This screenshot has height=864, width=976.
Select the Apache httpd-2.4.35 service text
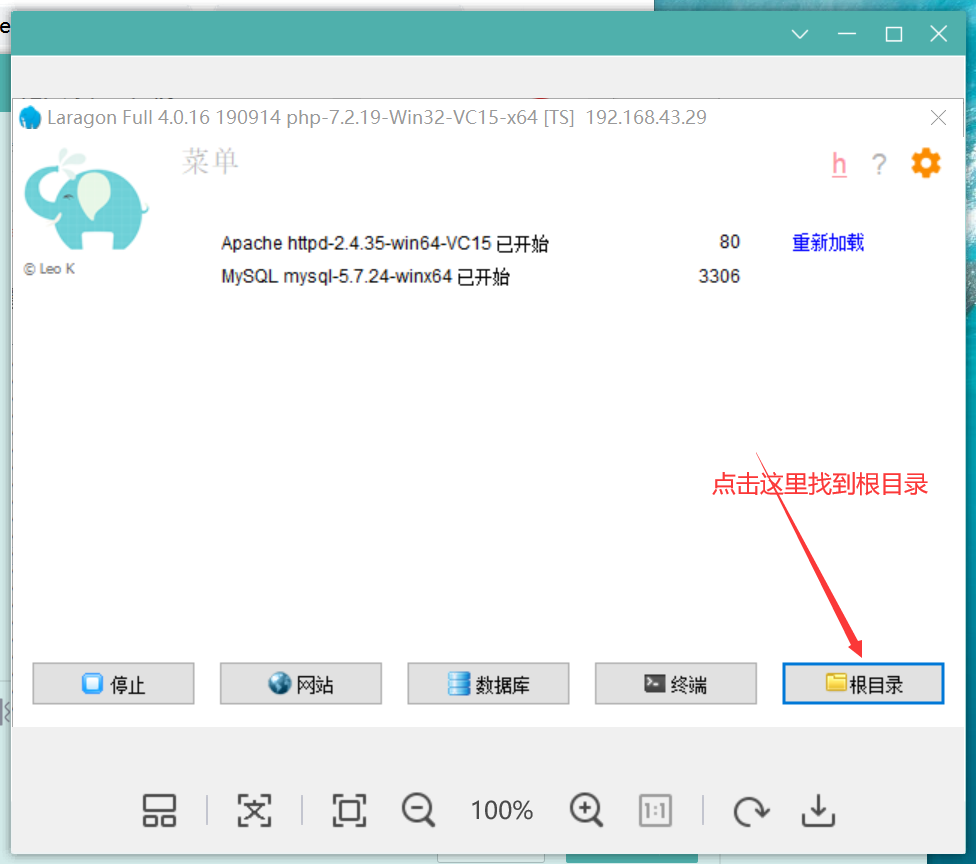(385, 243)
